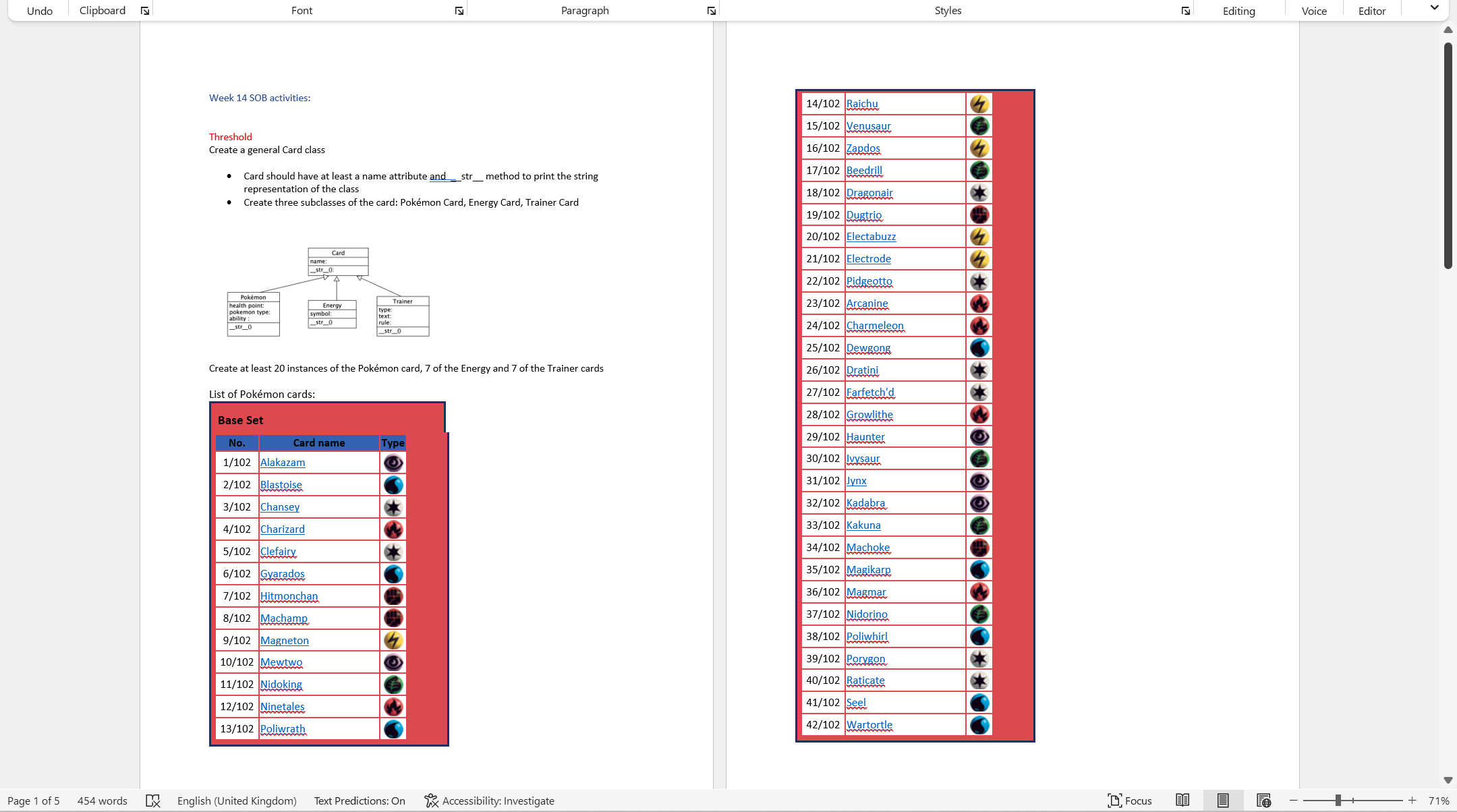Click the zoom slider handle
Viewport: 1457px width, 812px height.
point(1338,801)
